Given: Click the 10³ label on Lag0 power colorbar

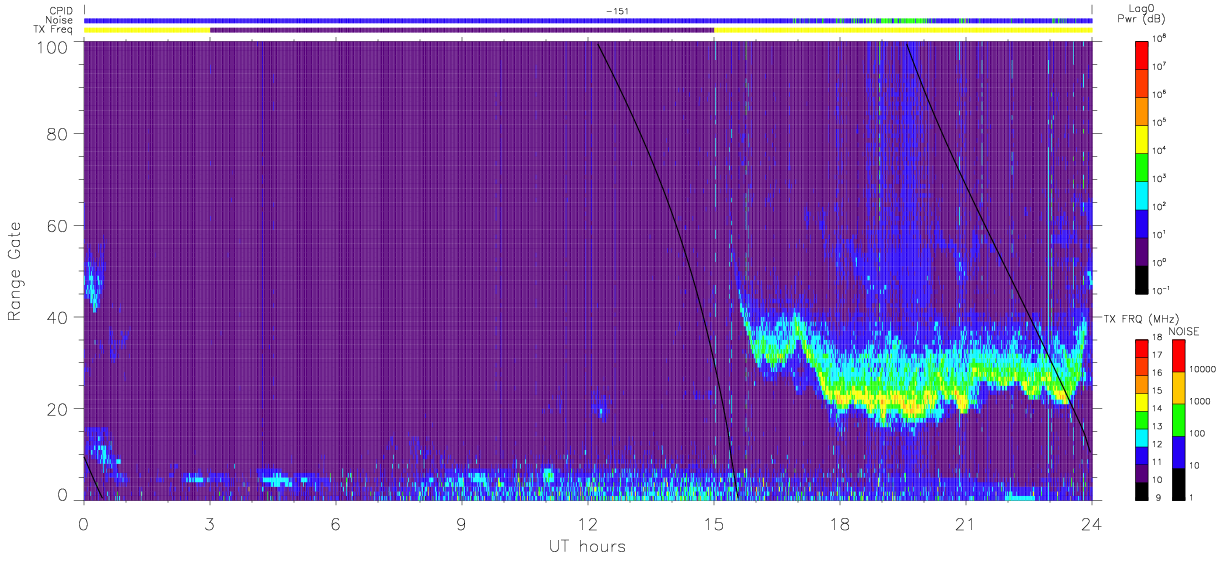Looking at the screenshot, I should [x=1160, y=177].
